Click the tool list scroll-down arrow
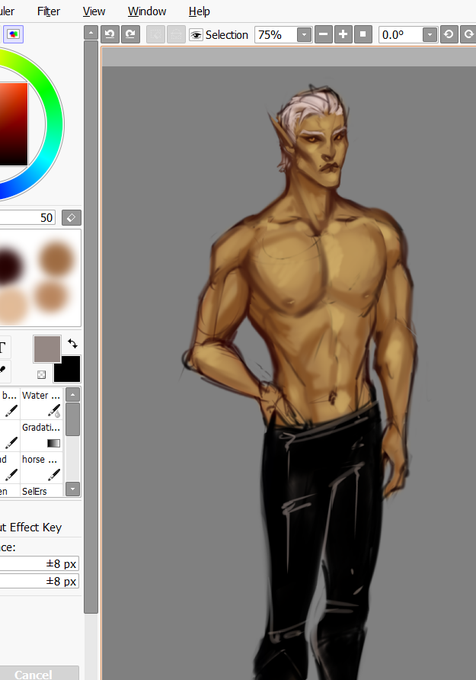Screen dimensions: 476x680 pyautogui.click(x=73, y=489)
